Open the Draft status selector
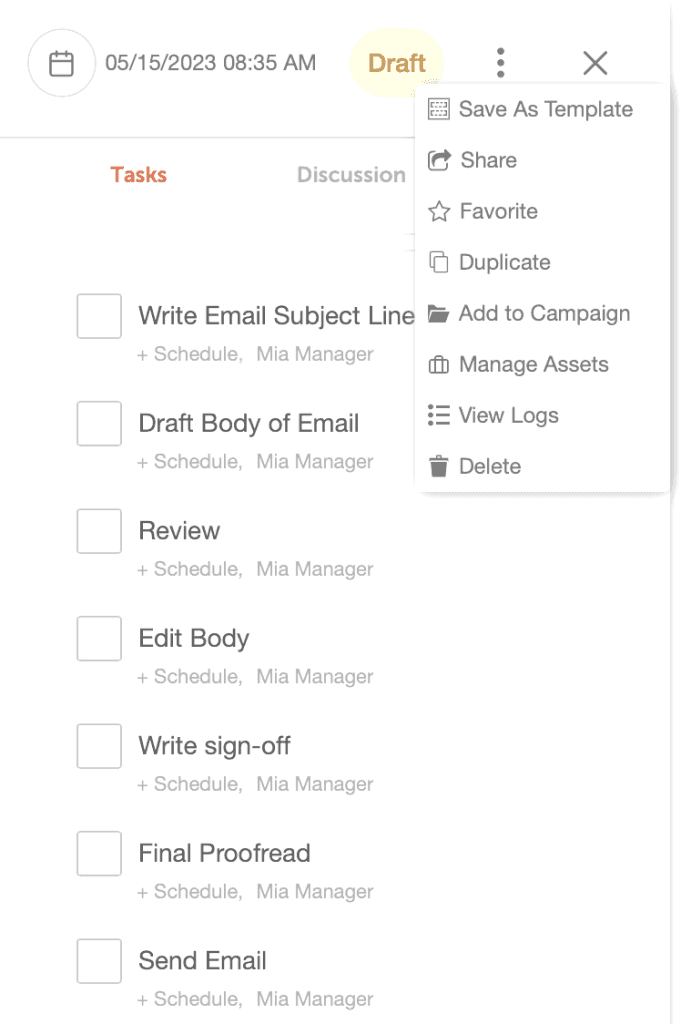The width and height of the screenshot is (681, 1024). point(397,62)
